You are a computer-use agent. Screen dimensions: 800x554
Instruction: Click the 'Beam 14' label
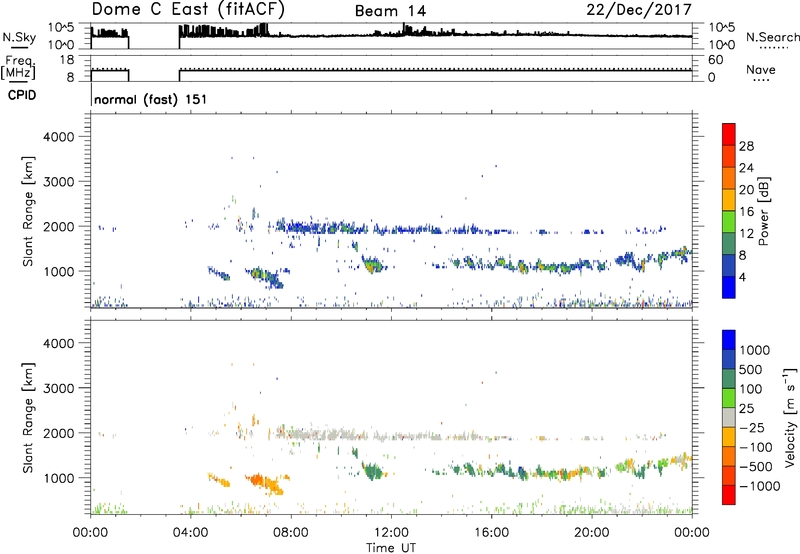point(390,11)
